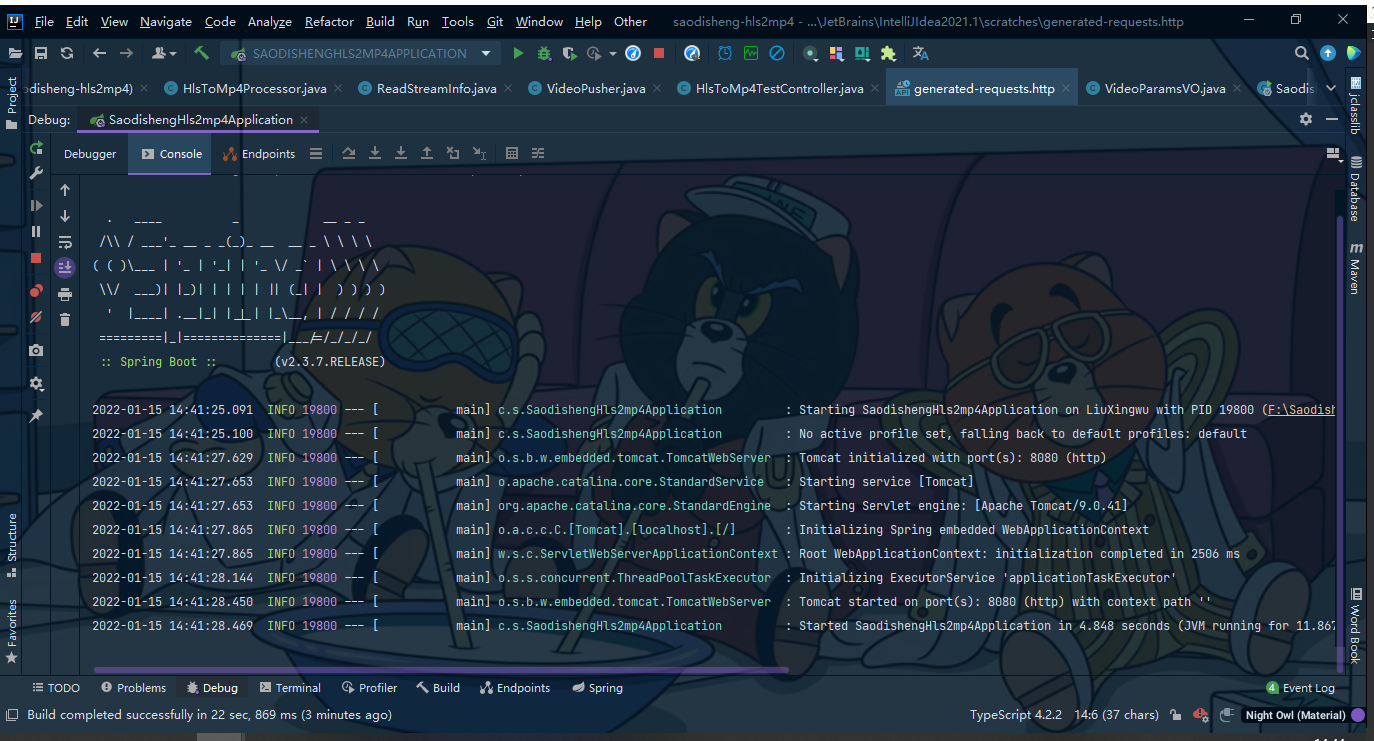Viewport: 1374px width, 741px height.
Task: Open the user account dropdown in toolbar
Action: 164,53
